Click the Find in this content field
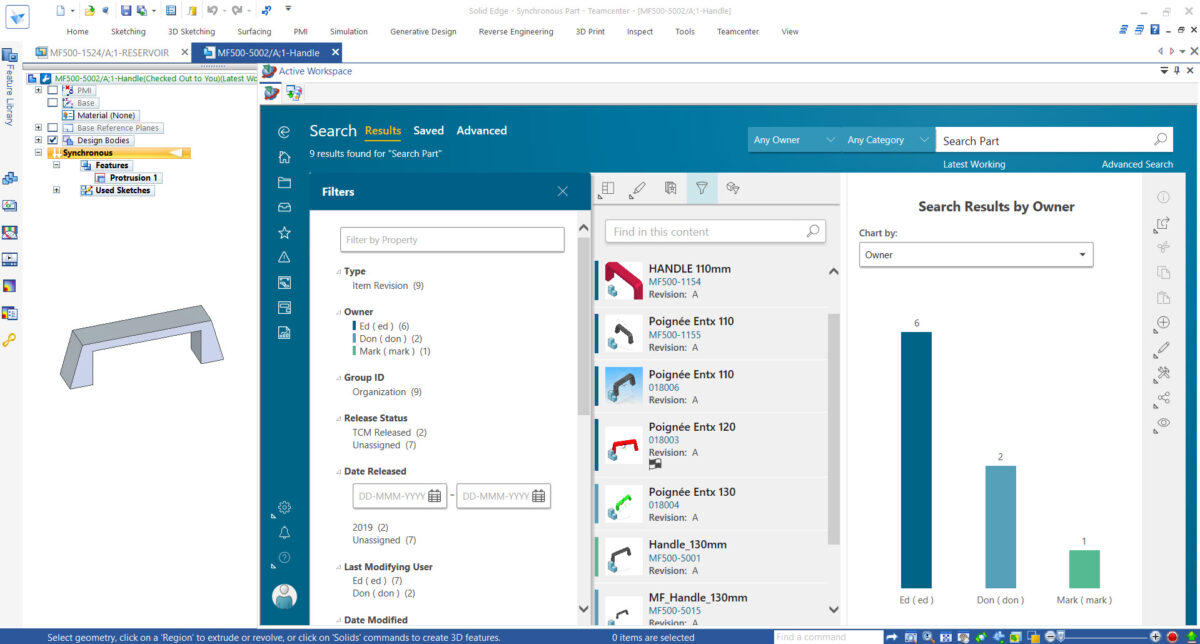Image resolution: width=1200 pixels, height=644 pixels. [x=715, y=232]
